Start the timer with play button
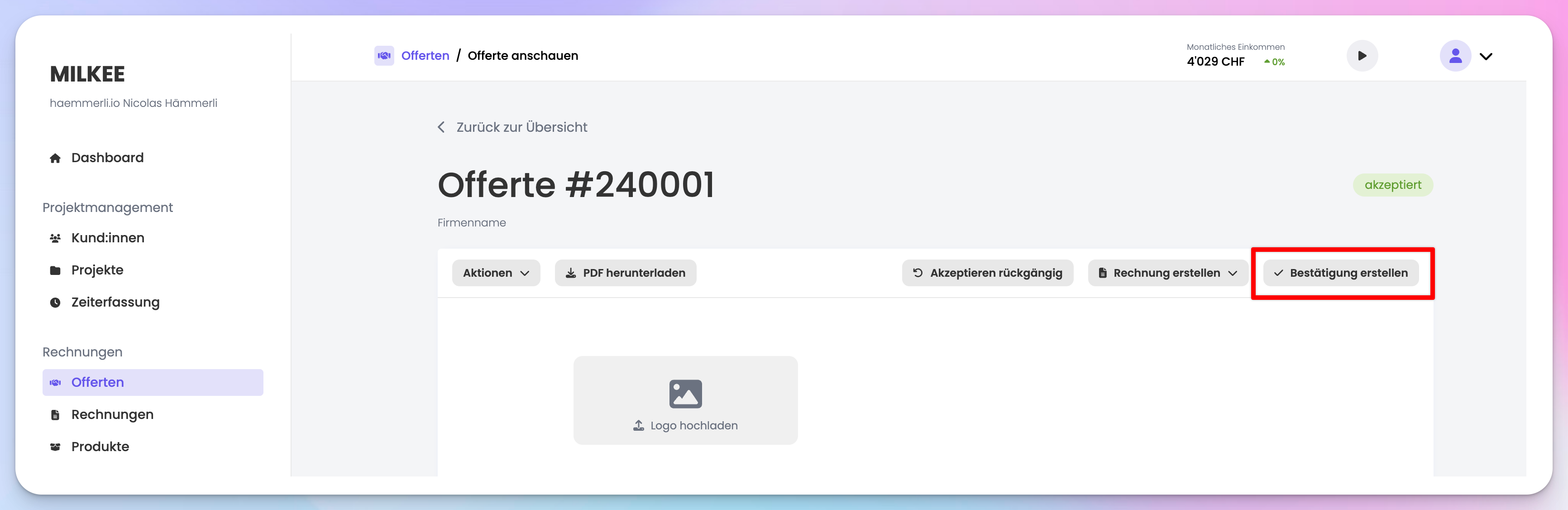Screen dimensions: 1568x510 click(x=1362, y=56)
